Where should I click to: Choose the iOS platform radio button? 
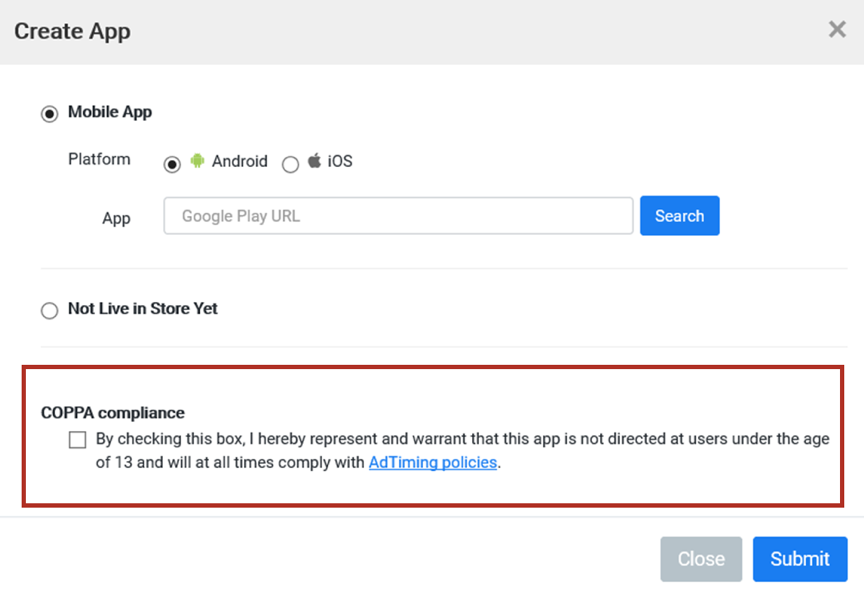290,164
